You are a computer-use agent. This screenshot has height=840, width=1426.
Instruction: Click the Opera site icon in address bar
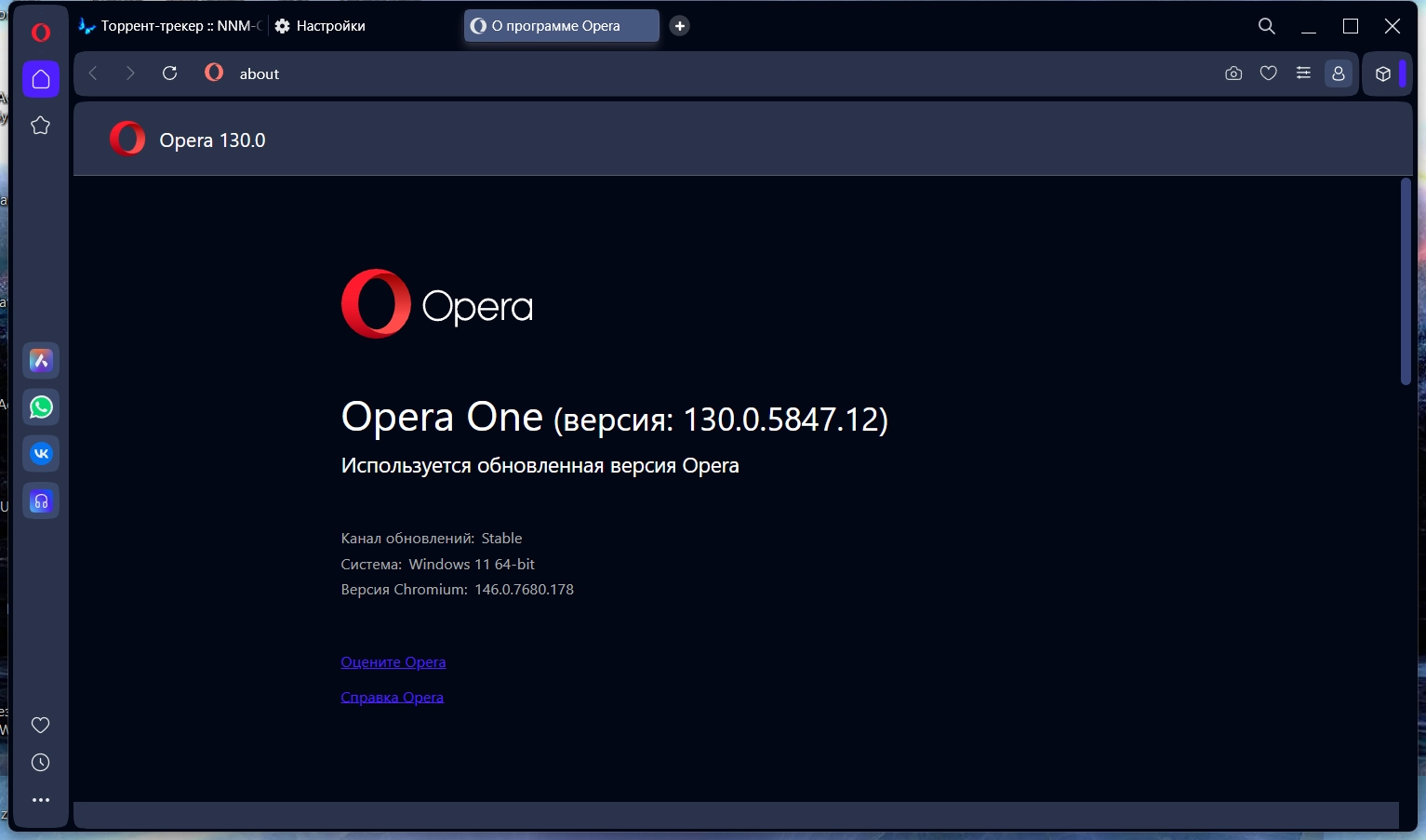click(214, 73)
